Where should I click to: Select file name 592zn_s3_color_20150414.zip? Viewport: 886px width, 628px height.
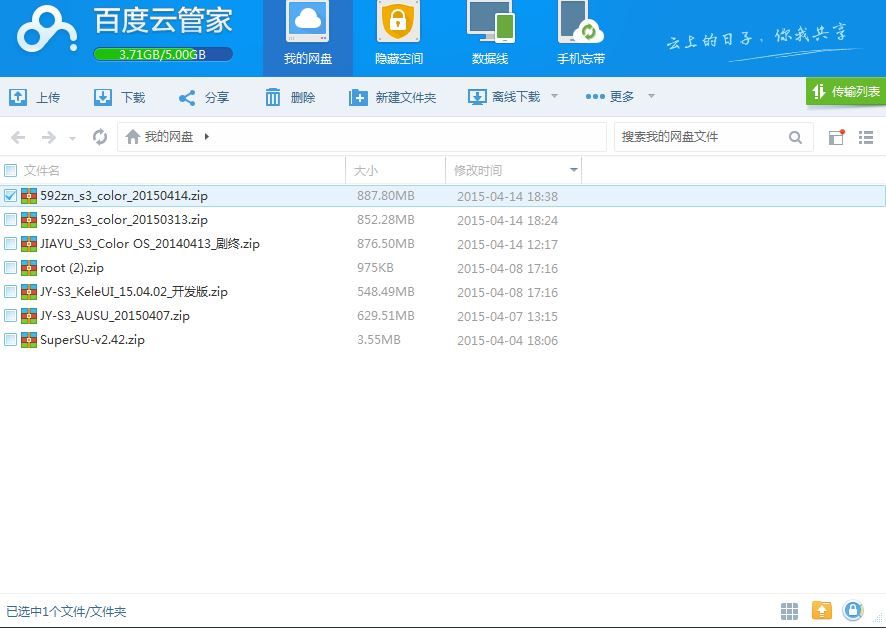coord(124,196)
